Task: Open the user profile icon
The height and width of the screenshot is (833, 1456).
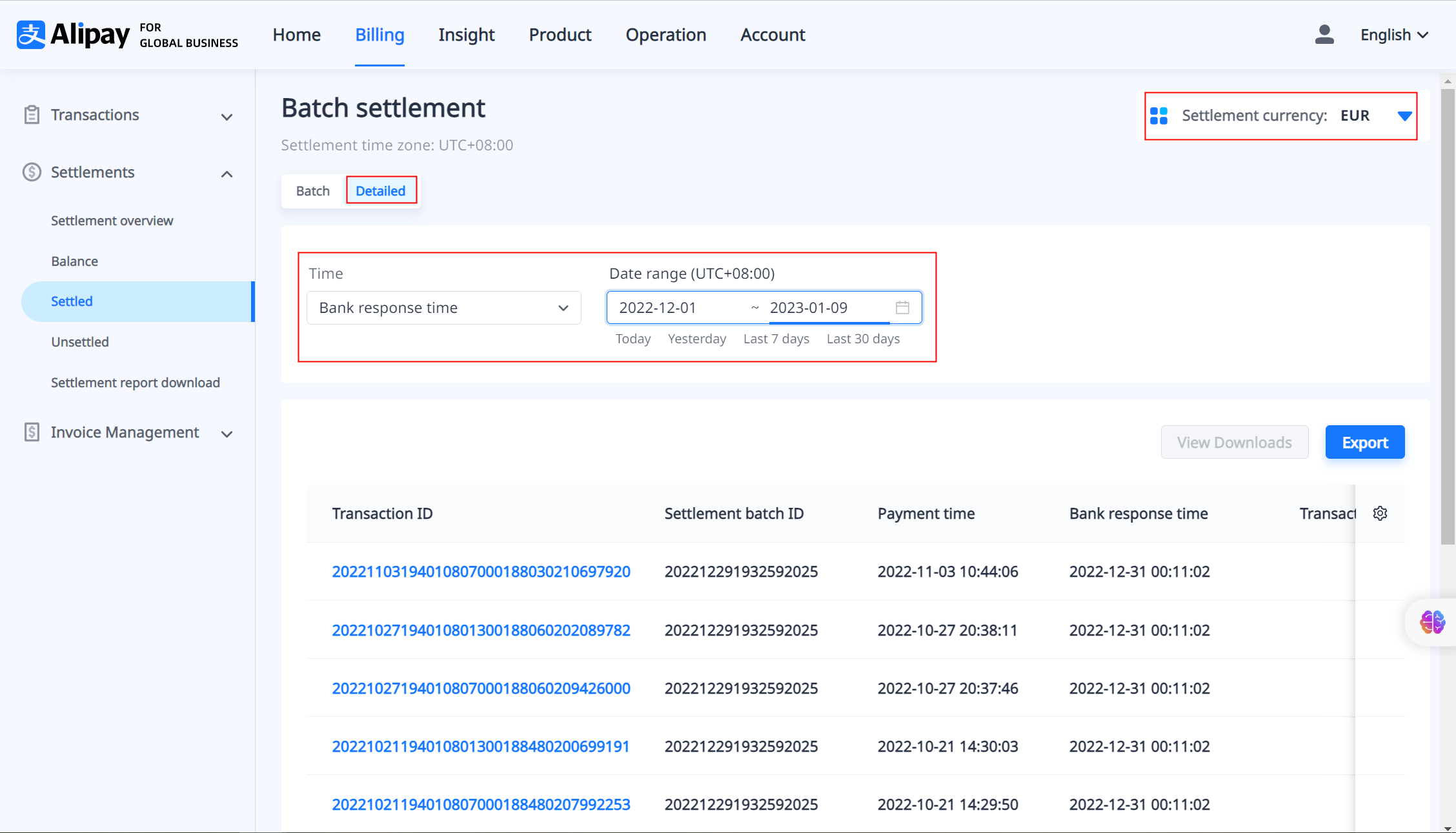Action: pyautogui.click(x=1324, y=35)
